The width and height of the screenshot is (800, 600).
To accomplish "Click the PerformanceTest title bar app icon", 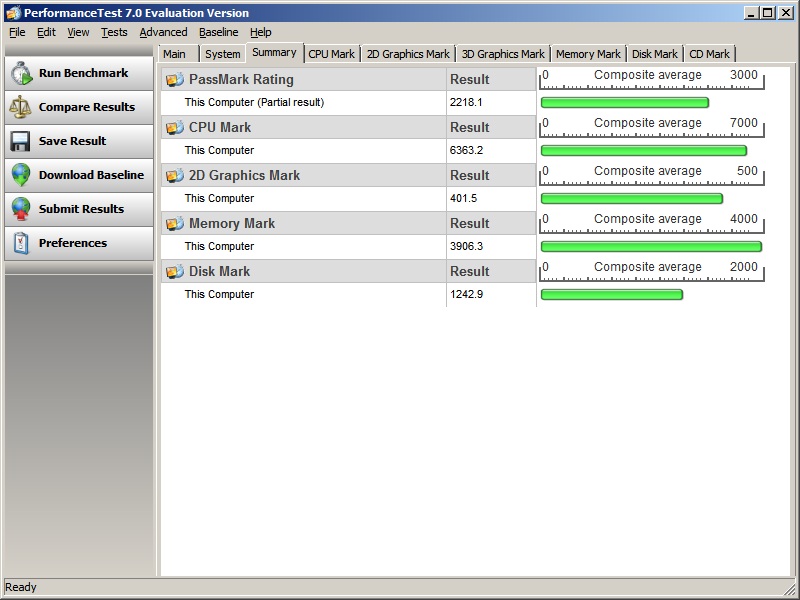I will pos(13,13).
